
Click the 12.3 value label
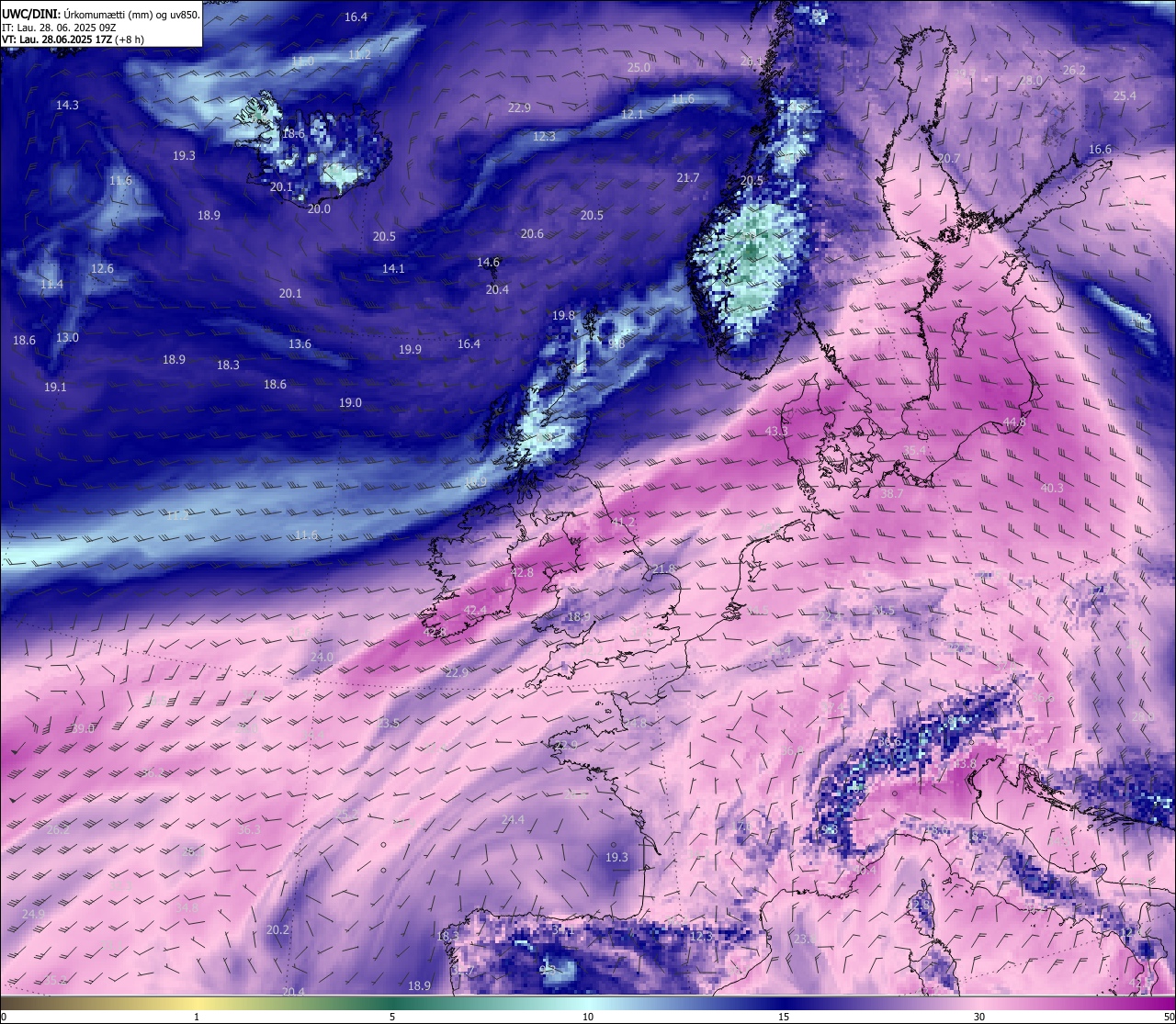pos(544,137)
